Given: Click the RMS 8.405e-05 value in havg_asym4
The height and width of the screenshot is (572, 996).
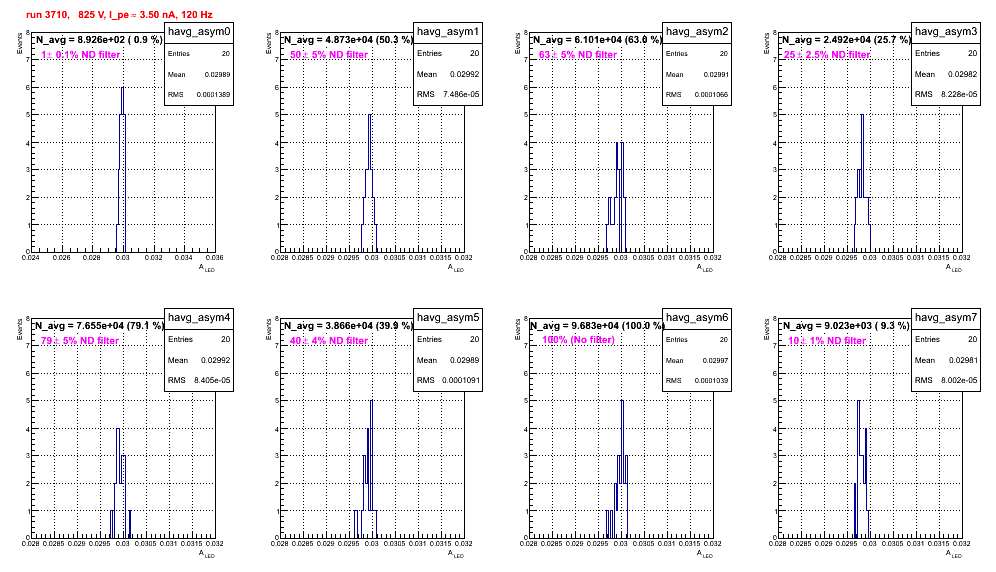Looking at the screenshot, I should [x=213, y=380].
